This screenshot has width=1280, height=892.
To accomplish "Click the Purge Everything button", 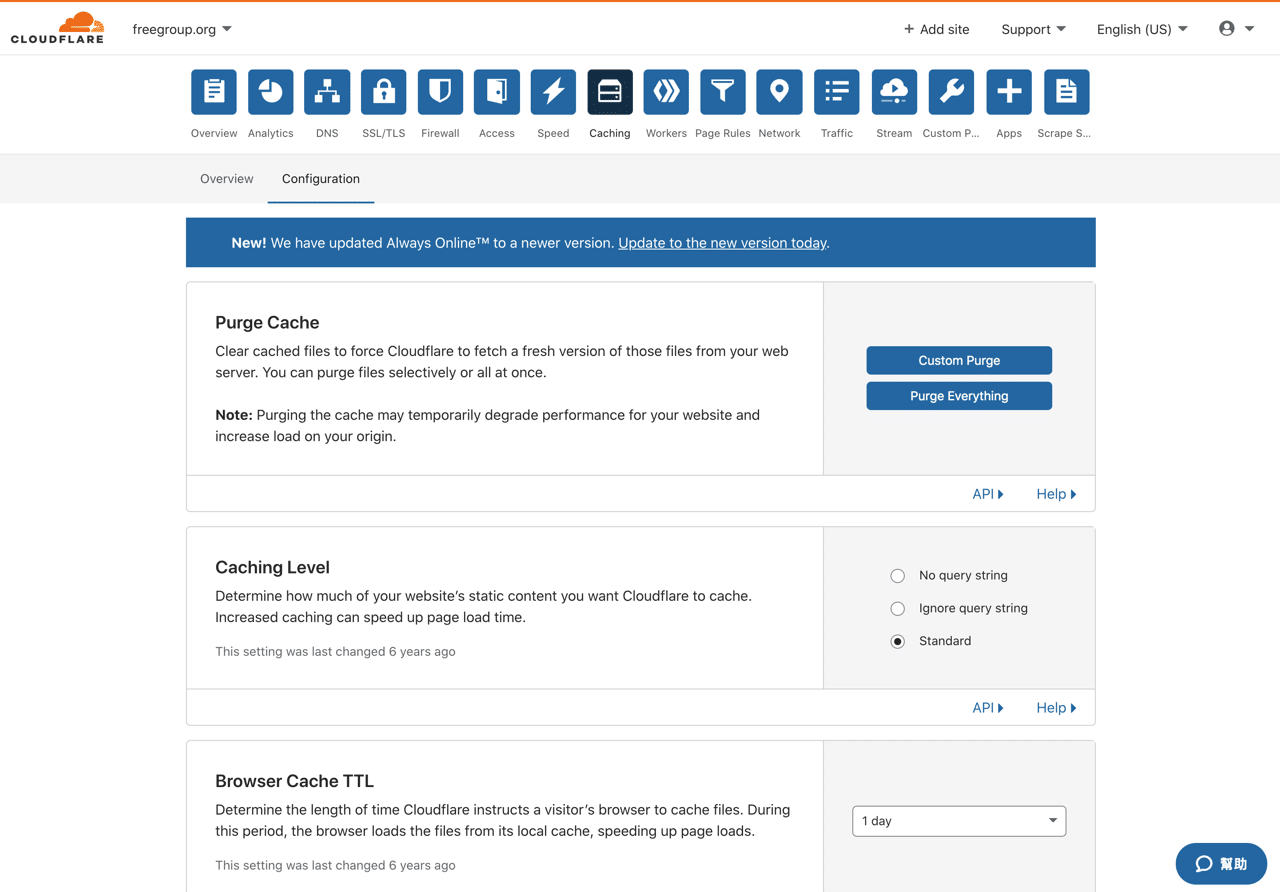I will (x=959, y=396).
